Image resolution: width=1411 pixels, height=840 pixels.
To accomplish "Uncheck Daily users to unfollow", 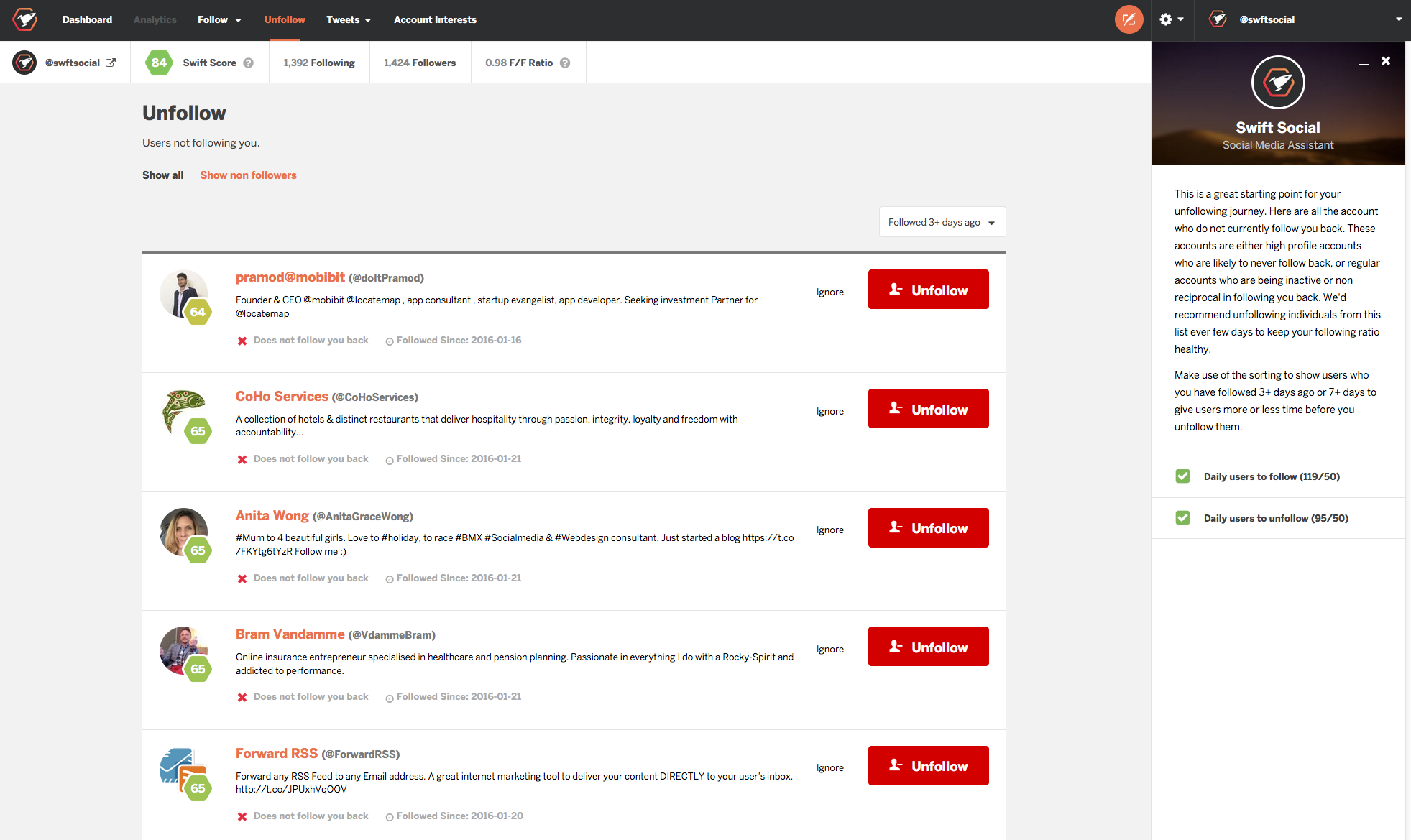I will (1182, 517).
